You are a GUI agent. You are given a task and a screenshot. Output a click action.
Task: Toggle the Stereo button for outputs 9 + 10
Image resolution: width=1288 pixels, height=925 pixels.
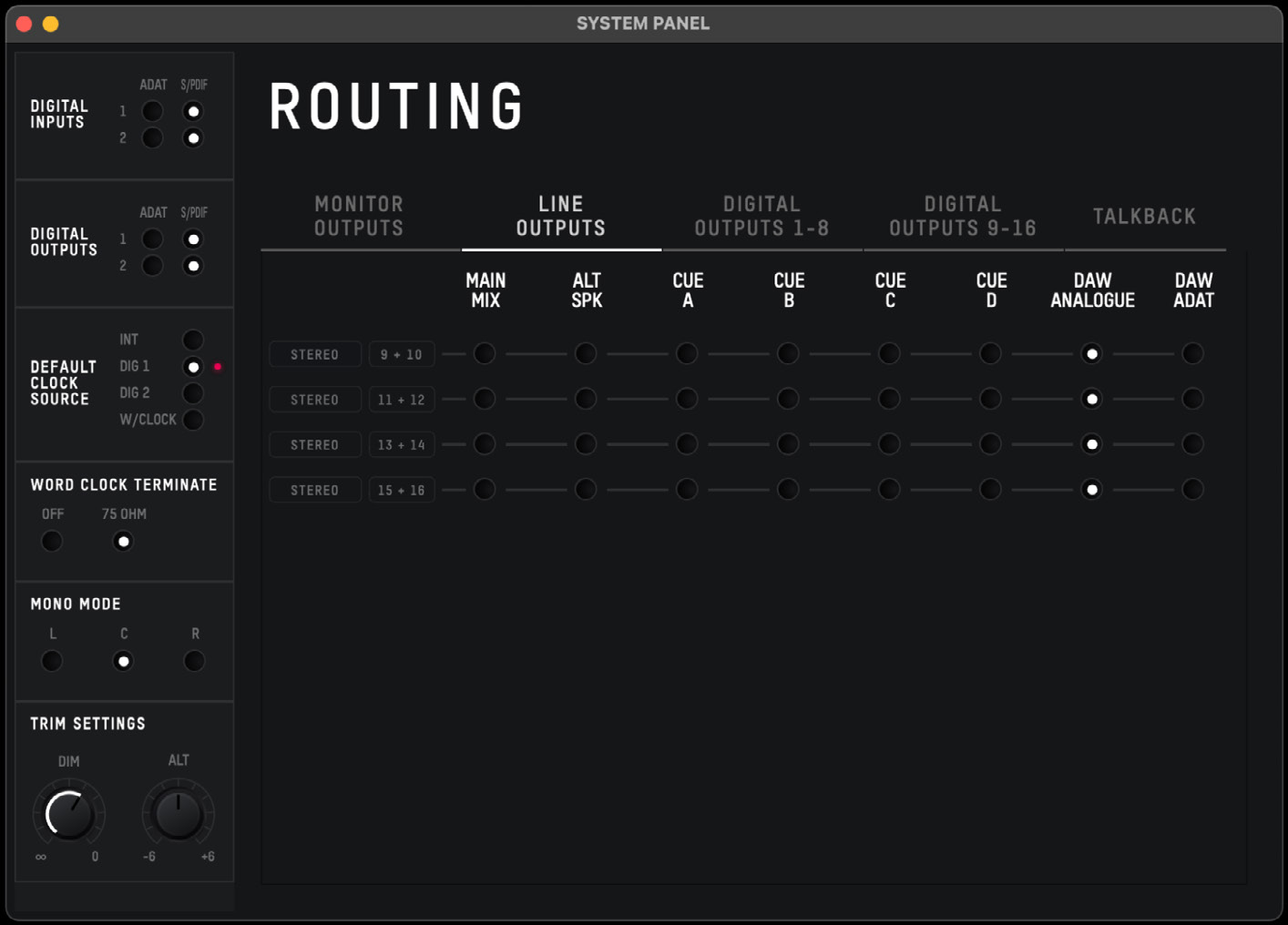[x=315, y=354]
